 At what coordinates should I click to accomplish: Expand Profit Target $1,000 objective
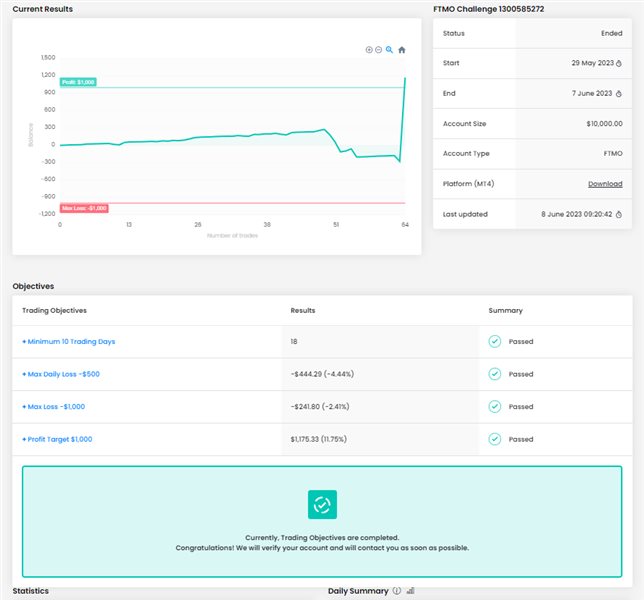tap(57, 439)
